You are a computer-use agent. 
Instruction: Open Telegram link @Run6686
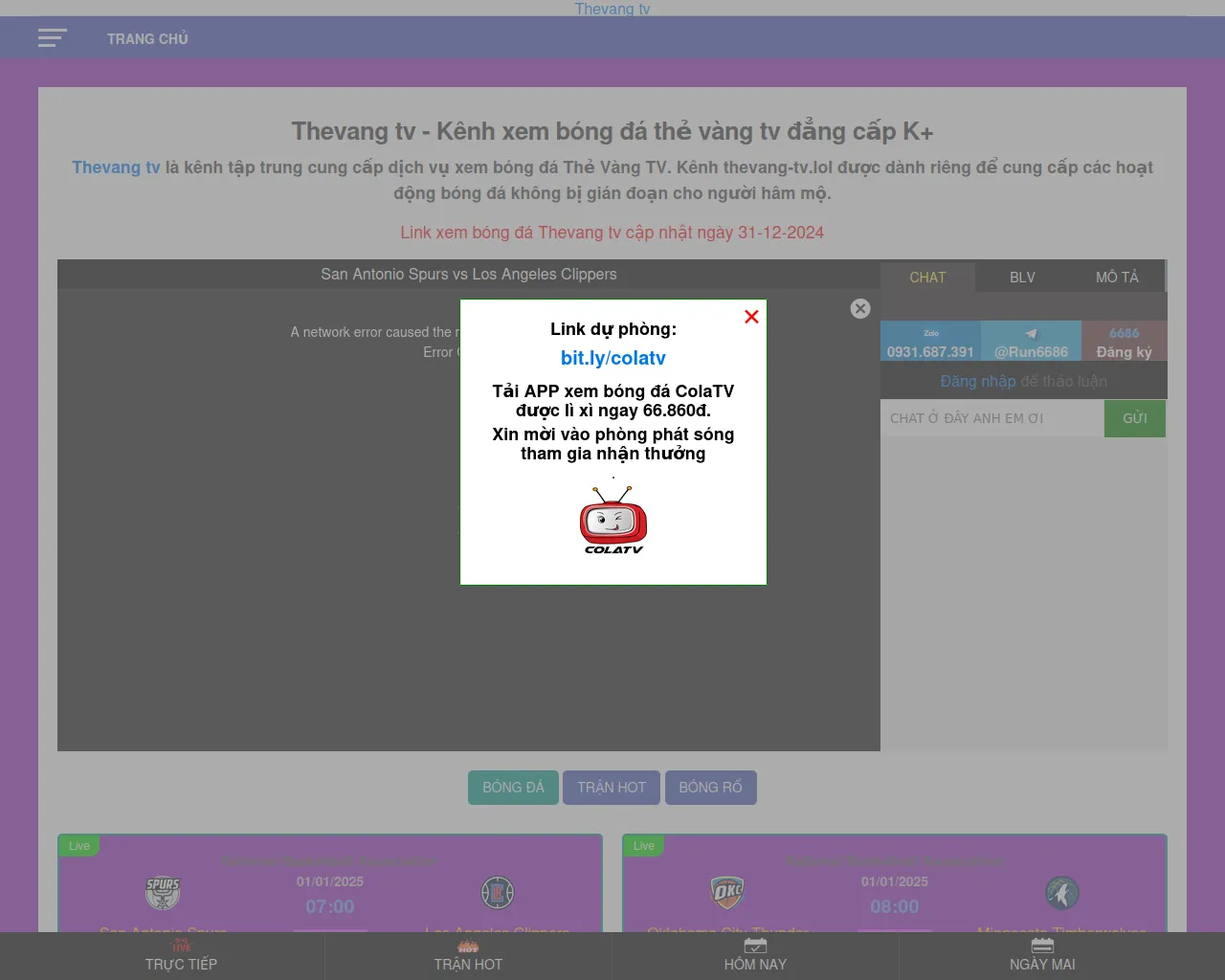tap(1031, 341)
